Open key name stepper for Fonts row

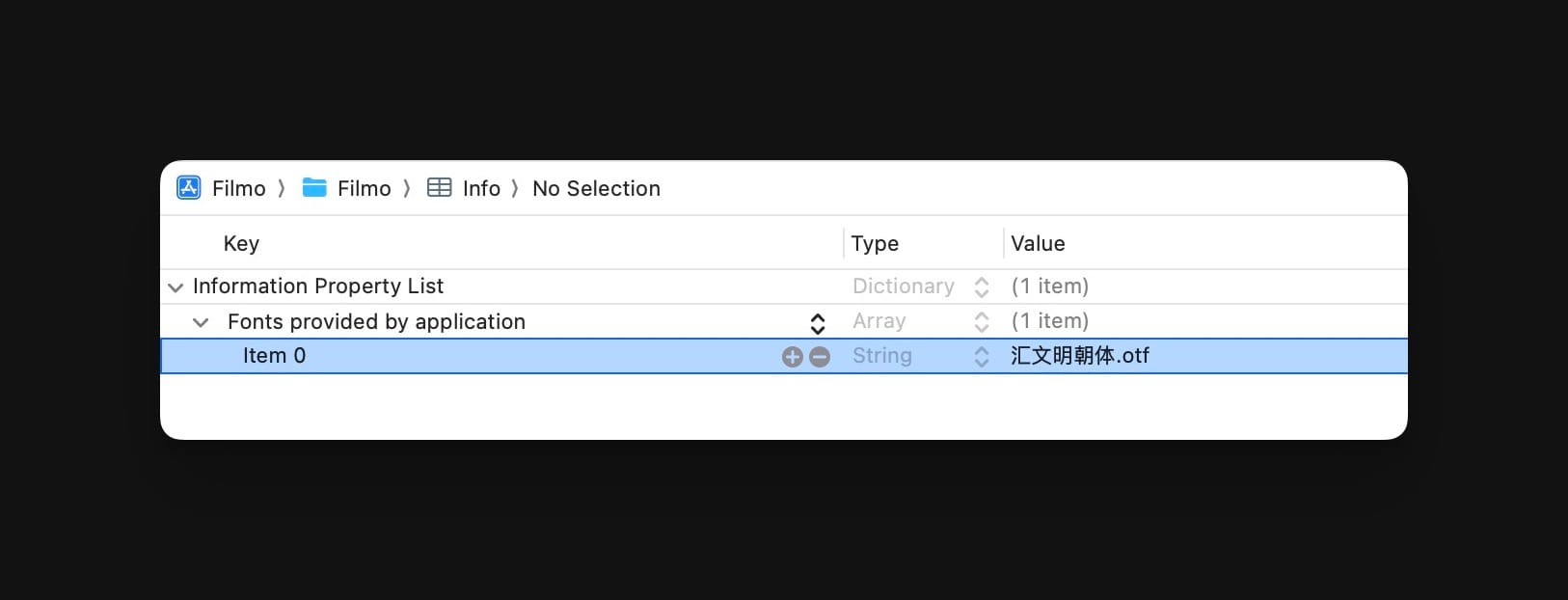(x=817, y=323)
